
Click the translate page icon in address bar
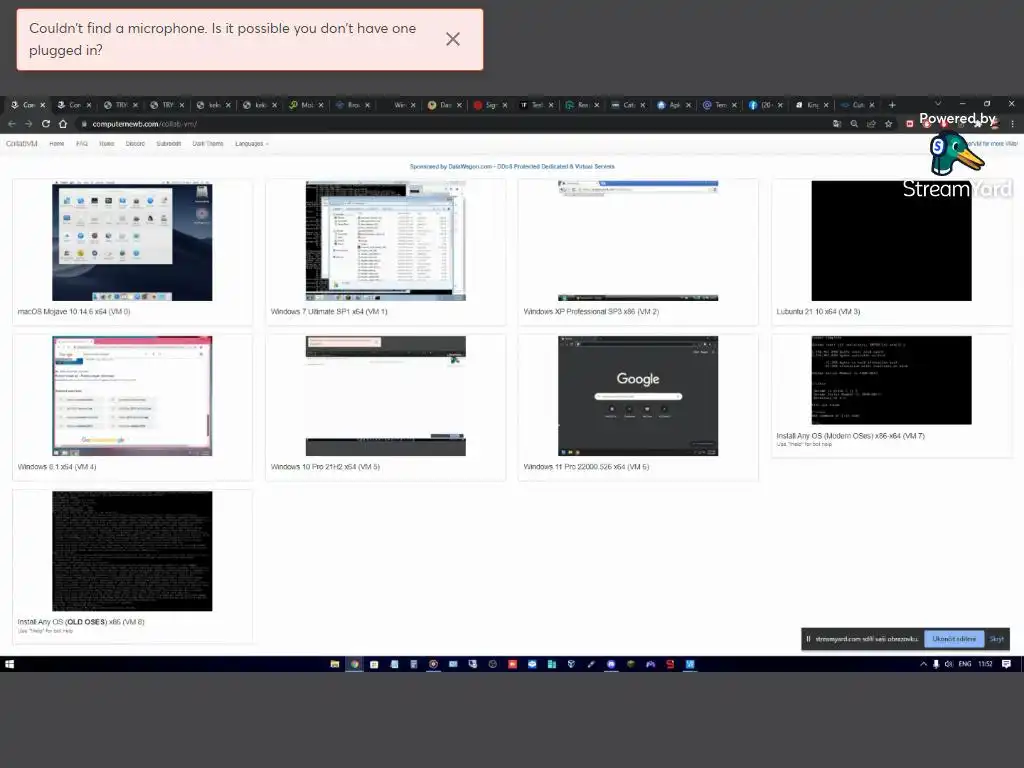(x=837, y=123)
